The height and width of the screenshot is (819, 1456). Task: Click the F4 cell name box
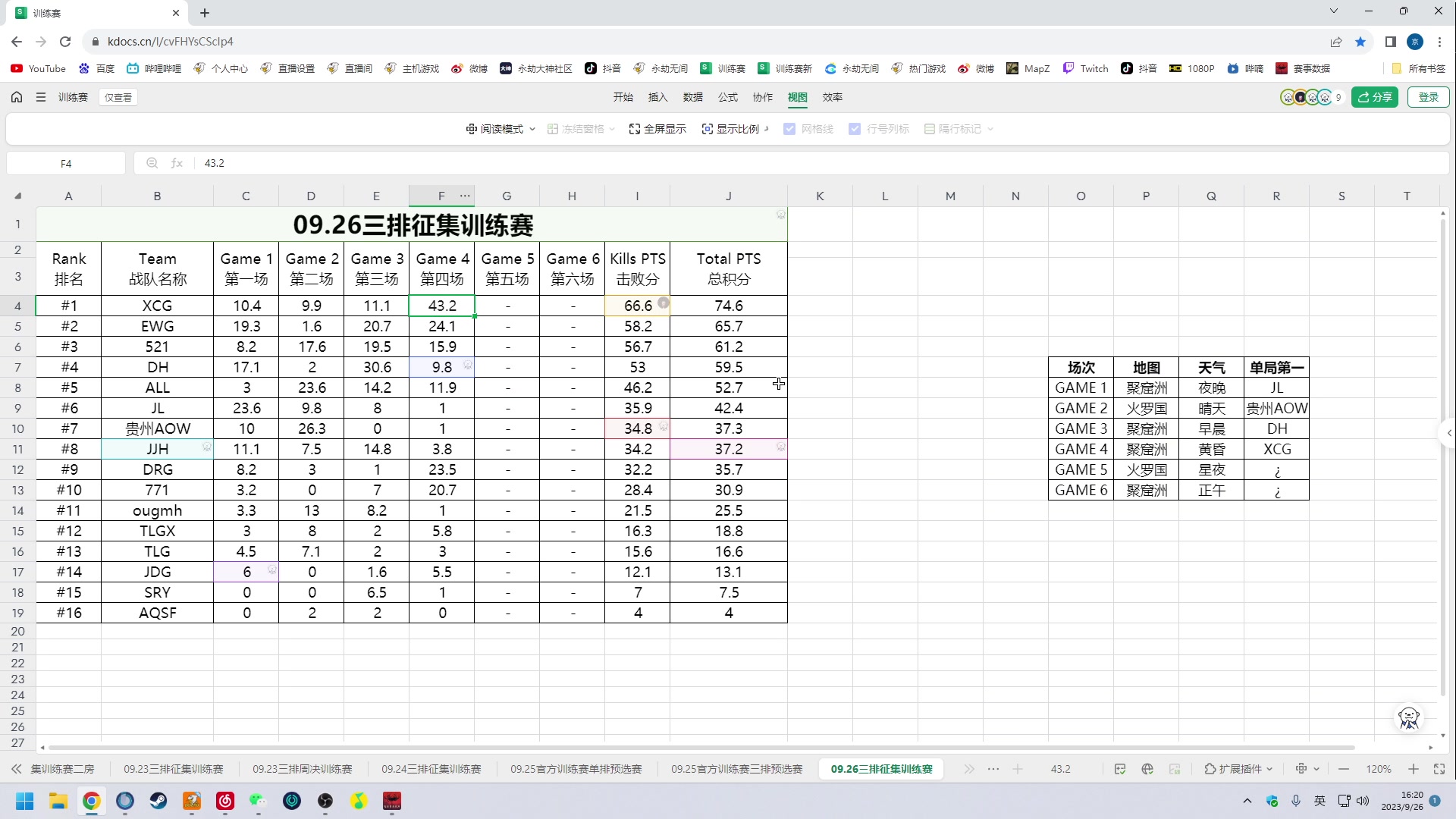pyautogui.click(x=66, y=163)
